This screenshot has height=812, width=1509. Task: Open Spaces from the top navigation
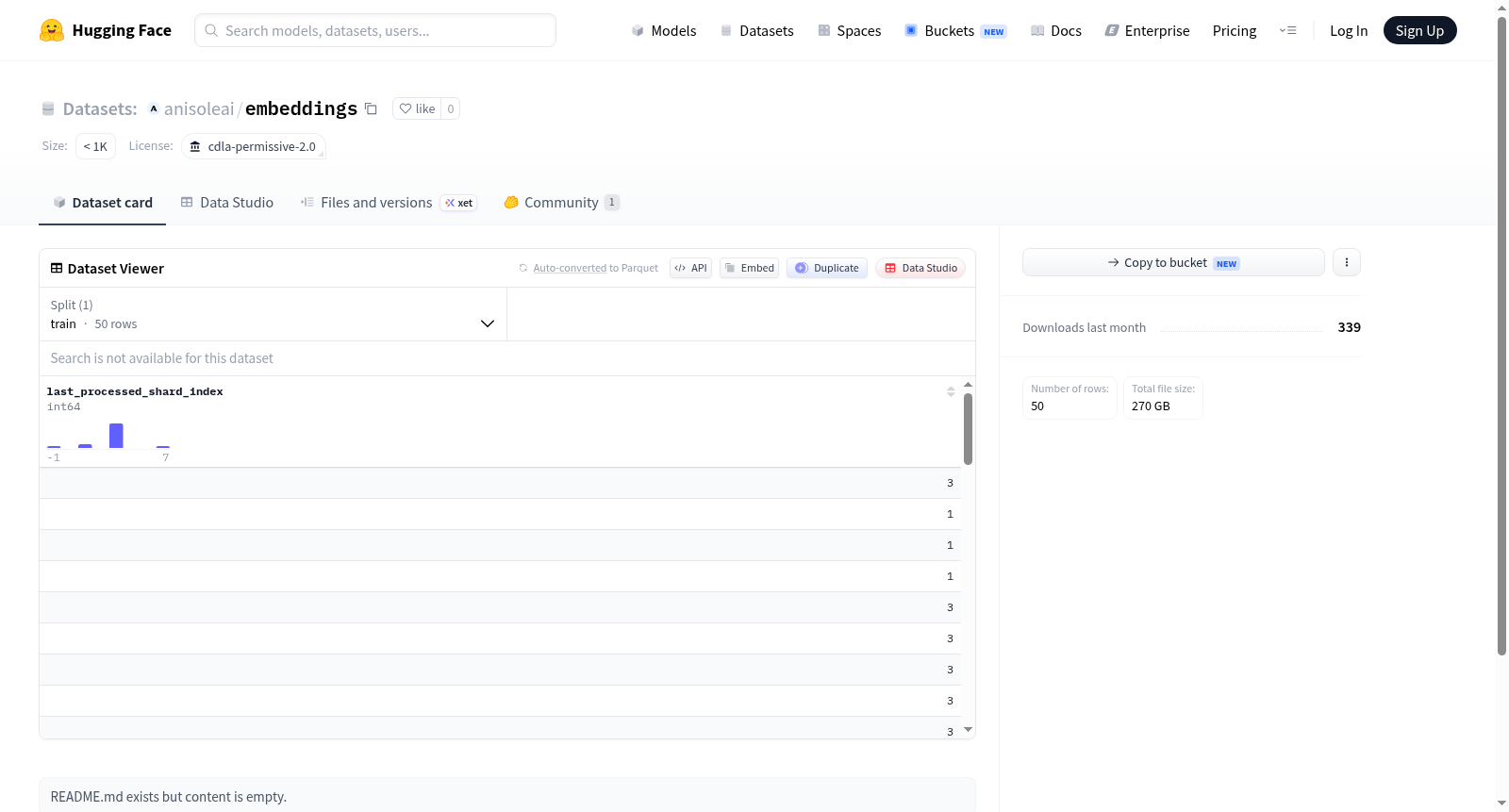[849, 31]
